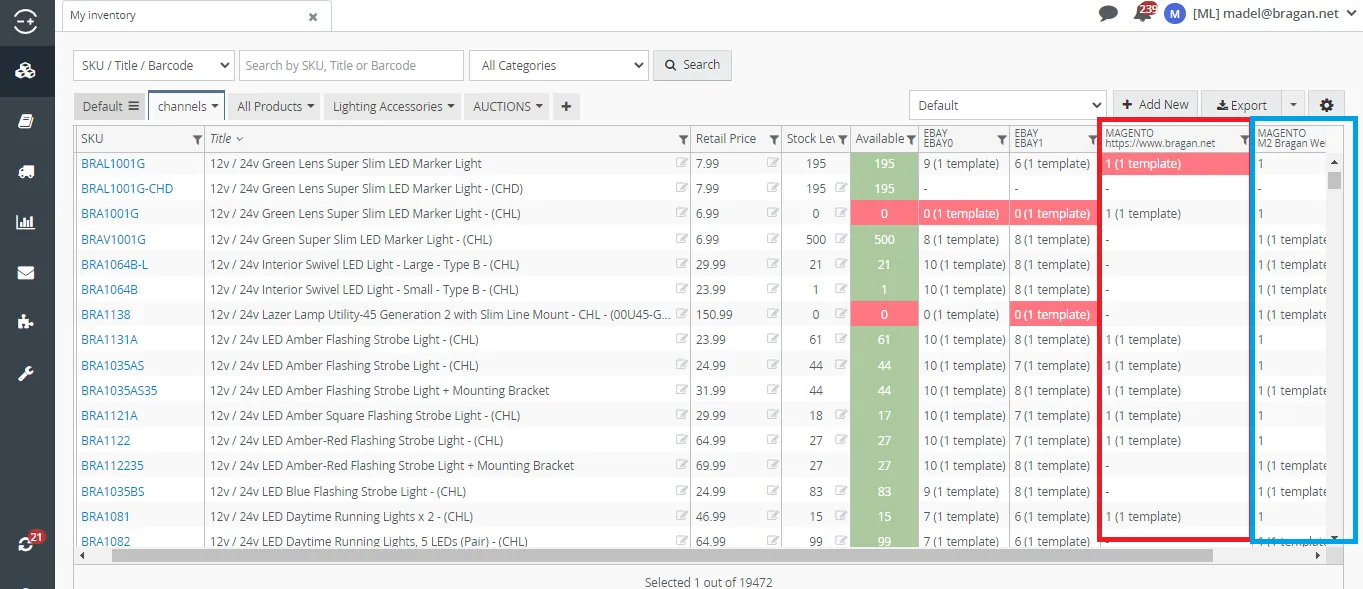Open the Dashboards bar chart sidebar icon
The image size is (1363, 589).
[26, 222]
